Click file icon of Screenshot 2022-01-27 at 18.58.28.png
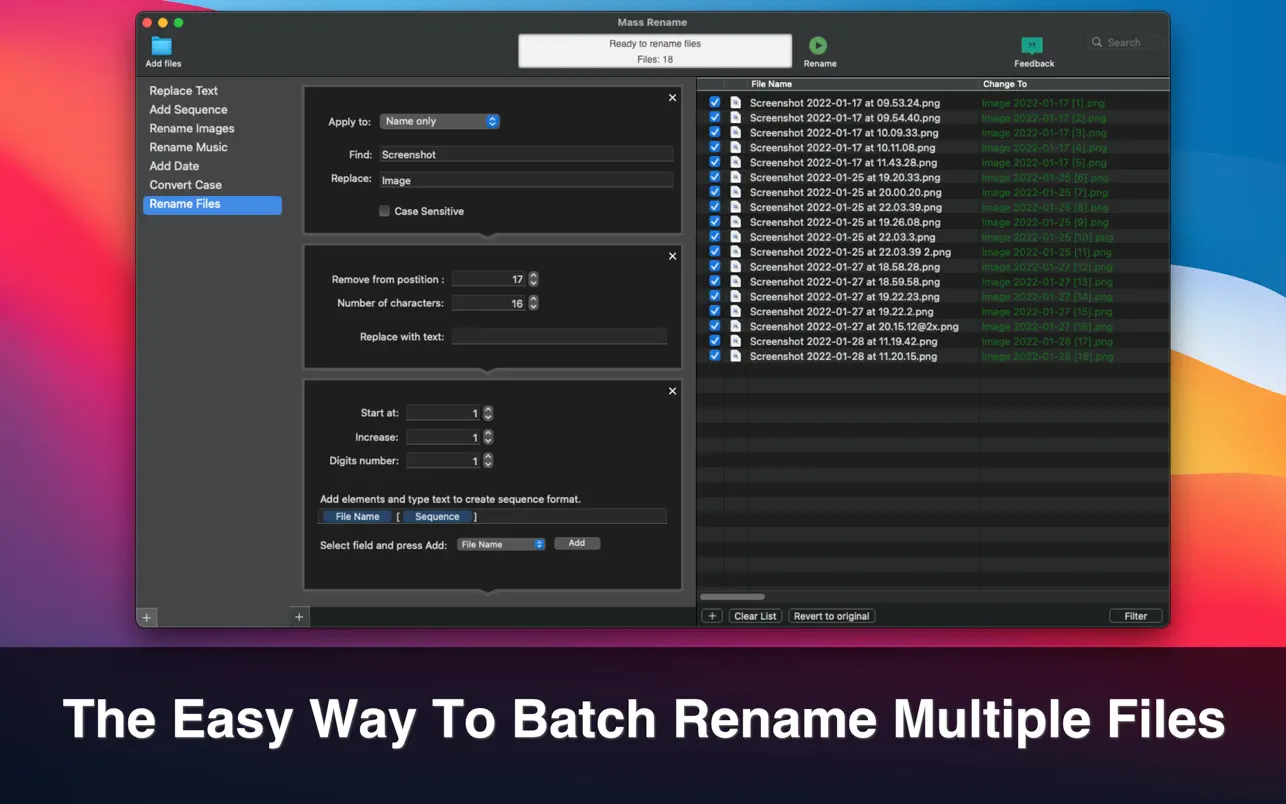The height and width of the screenshot is (804, 1286). pyautogui.click(x=735, y=267)
